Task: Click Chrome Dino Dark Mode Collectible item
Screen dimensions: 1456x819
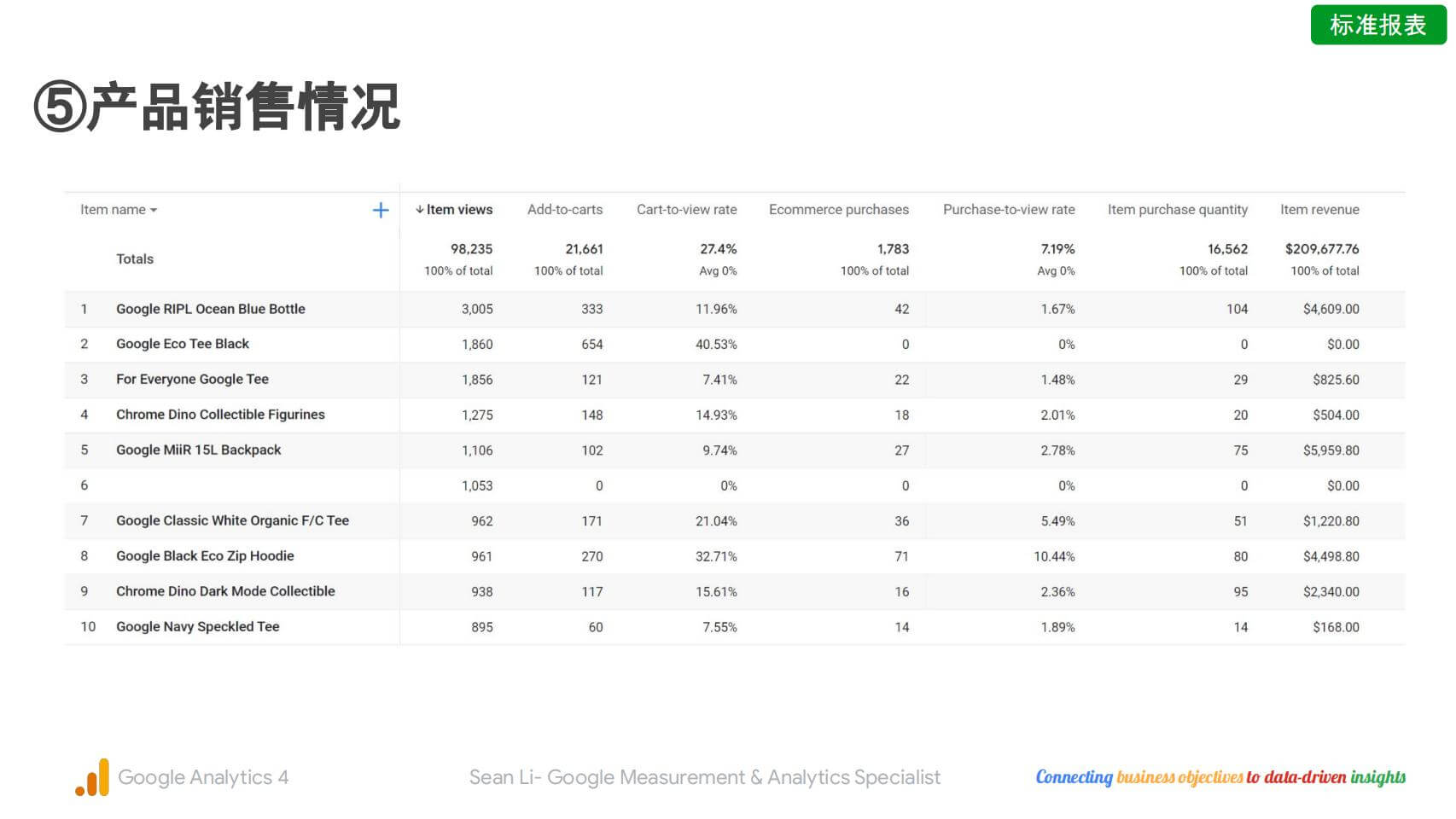Action: [x=225, y=591]
